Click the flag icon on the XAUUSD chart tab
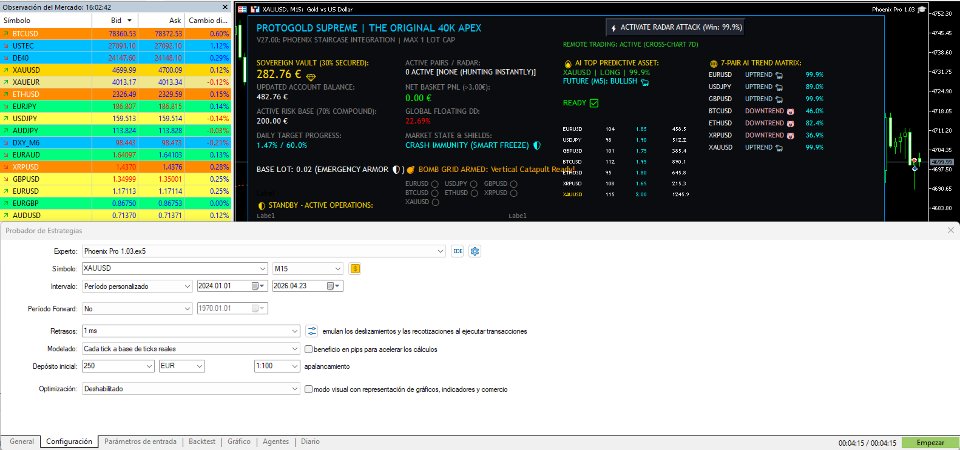This screenshot has height=450, width=960. [242, 9]
